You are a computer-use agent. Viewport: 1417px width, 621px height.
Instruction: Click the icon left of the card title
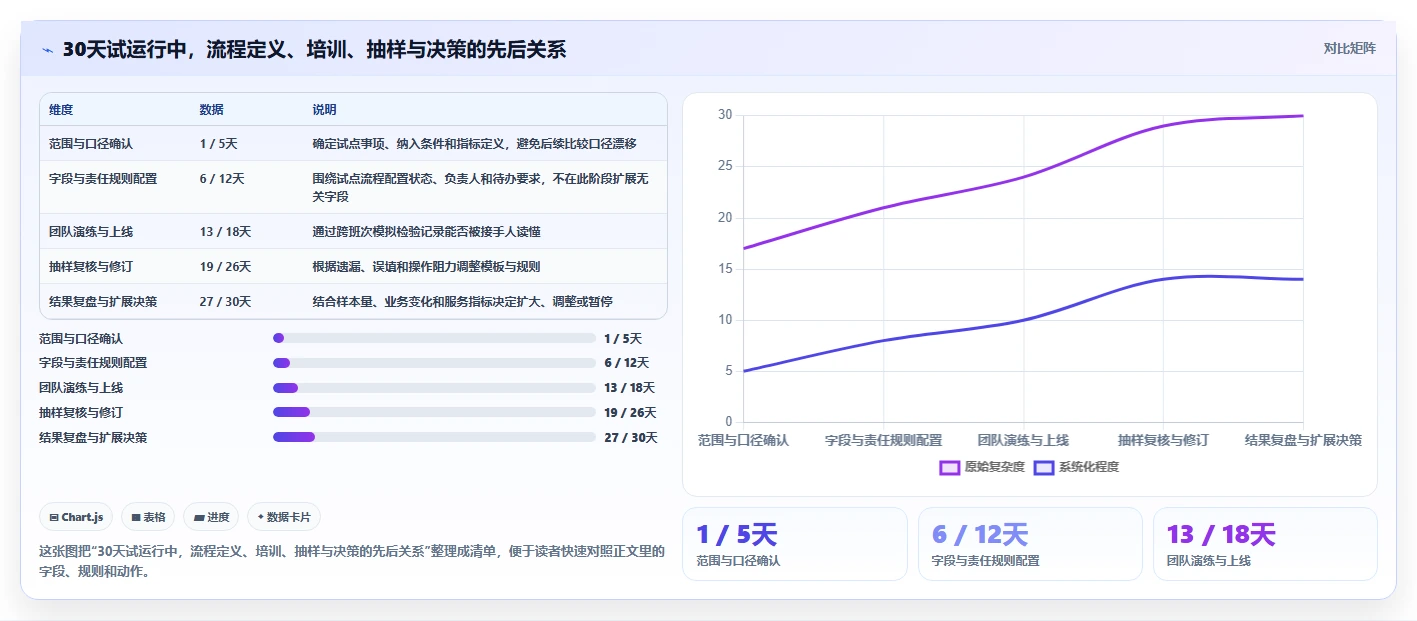pyautogui.click(x=47, y=50)
